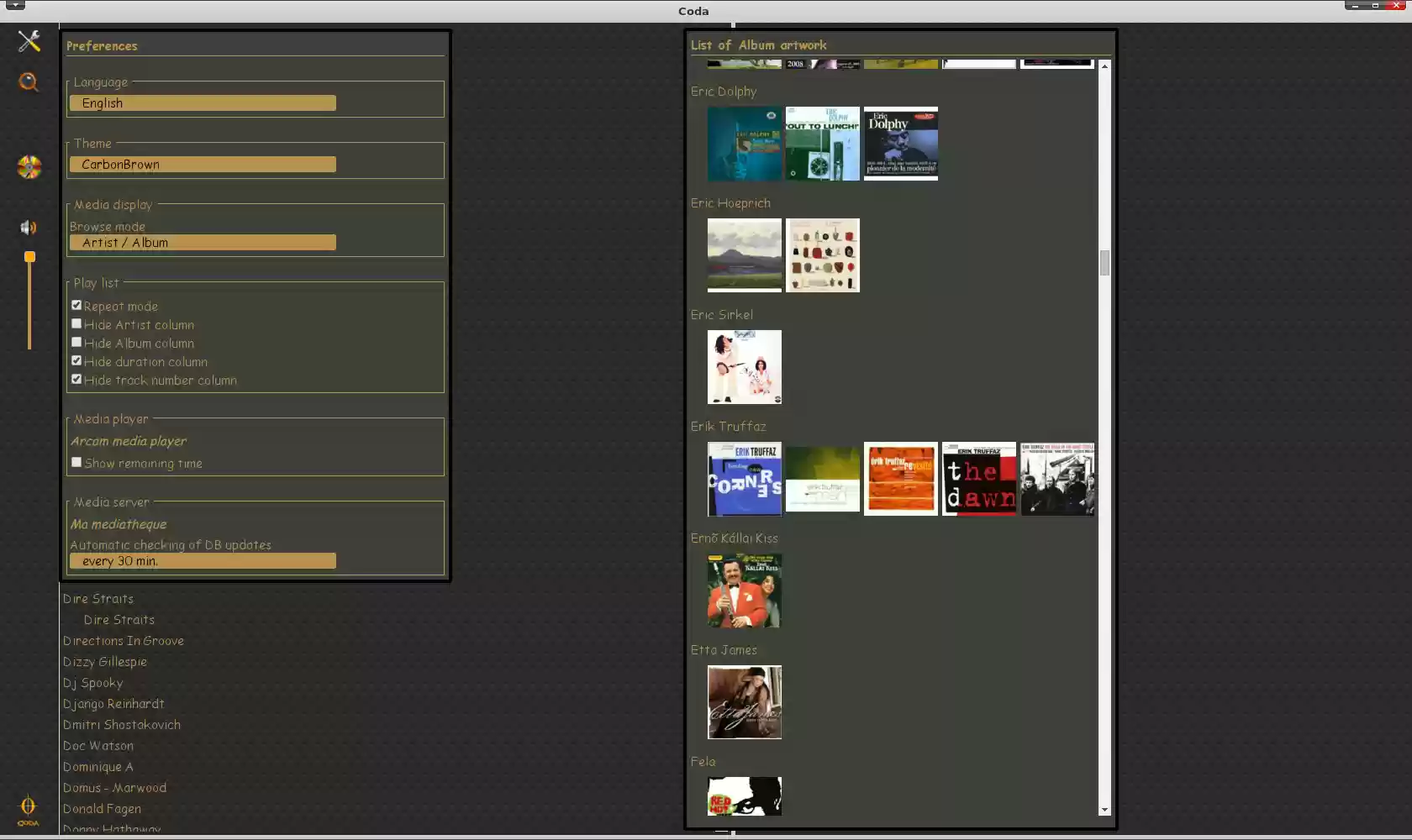
Task: Click the scrollbar up arrow in artwork panel
Action: pos(1104,66)
